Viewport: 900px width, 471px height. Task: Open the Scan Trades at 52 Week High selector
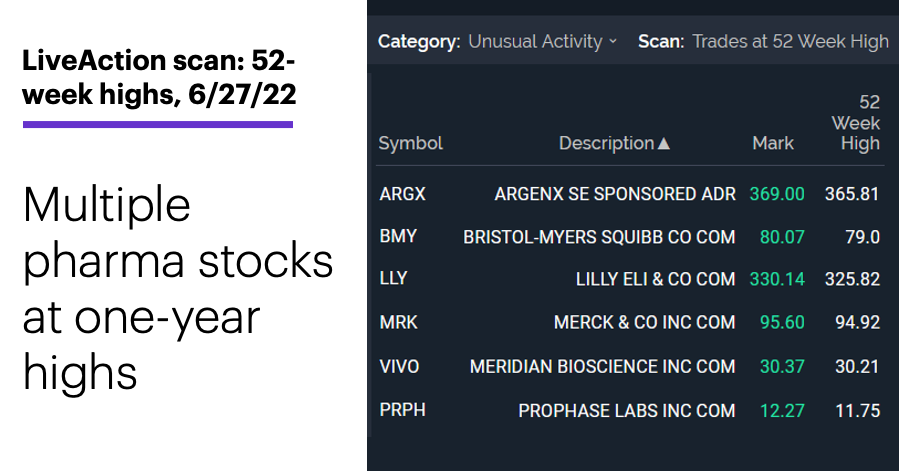click(790, 41)
